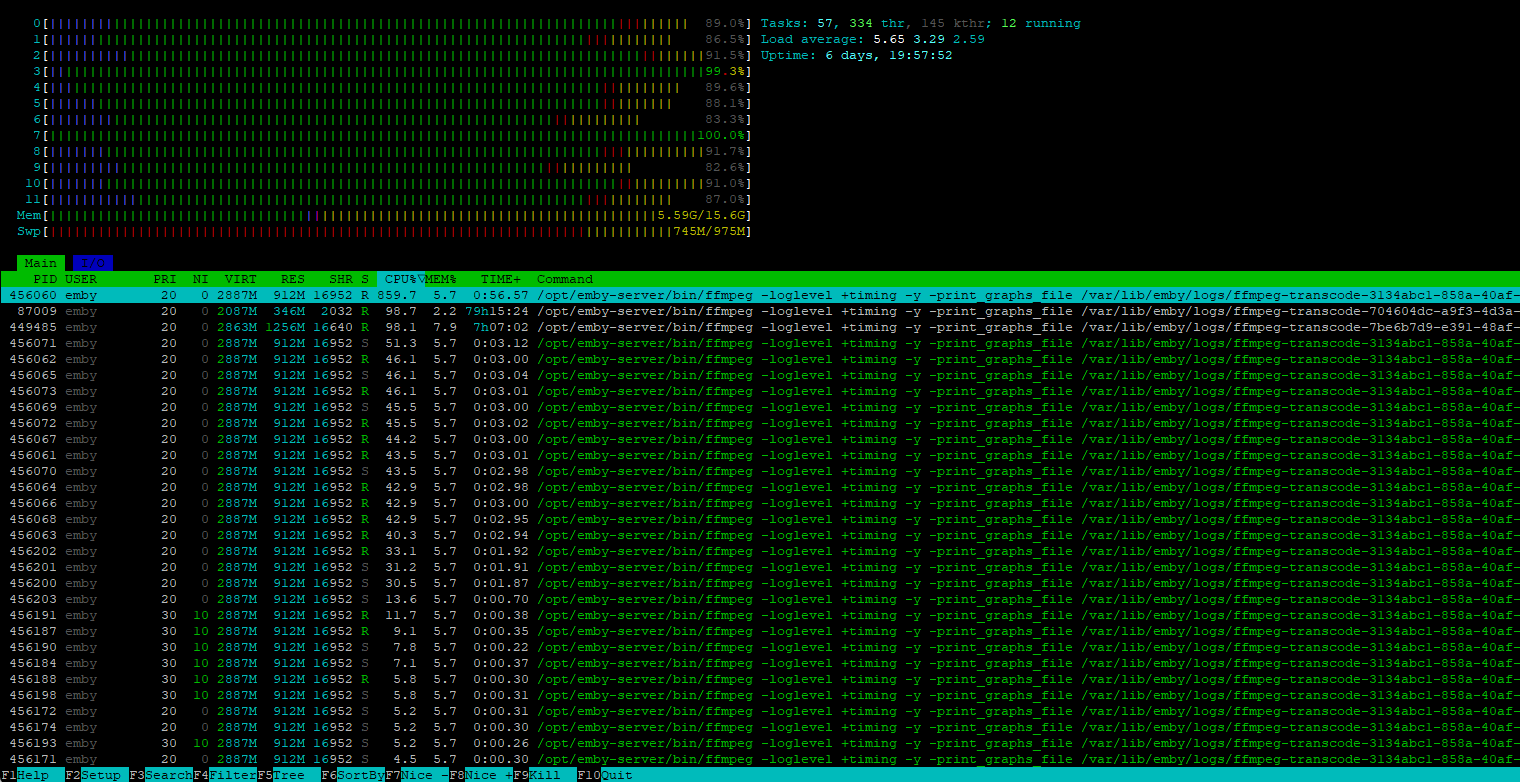Select the highlighted process with PID 456060

pos(760,295)
